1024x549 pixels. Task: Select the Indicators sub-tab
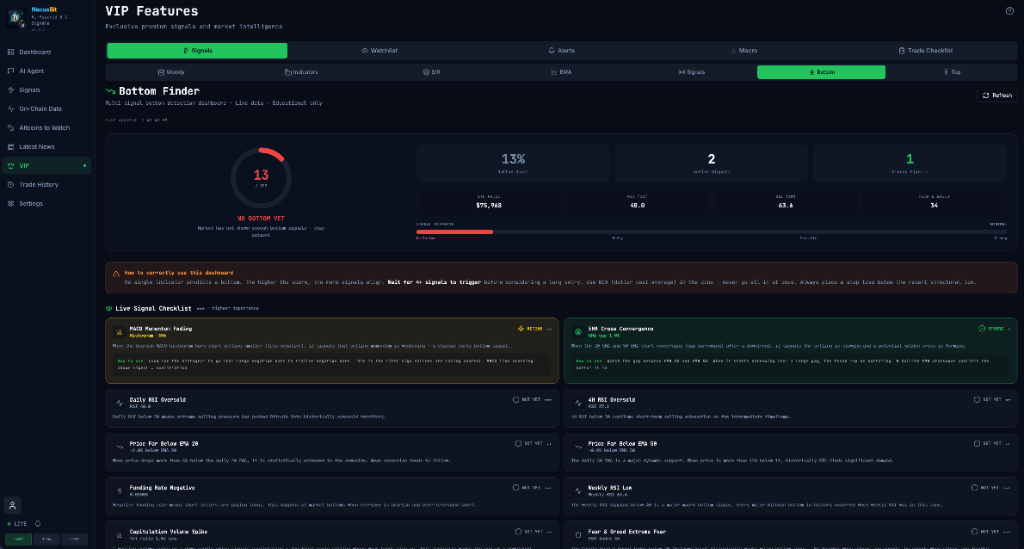pyautogui.click(x=301, y=72)
